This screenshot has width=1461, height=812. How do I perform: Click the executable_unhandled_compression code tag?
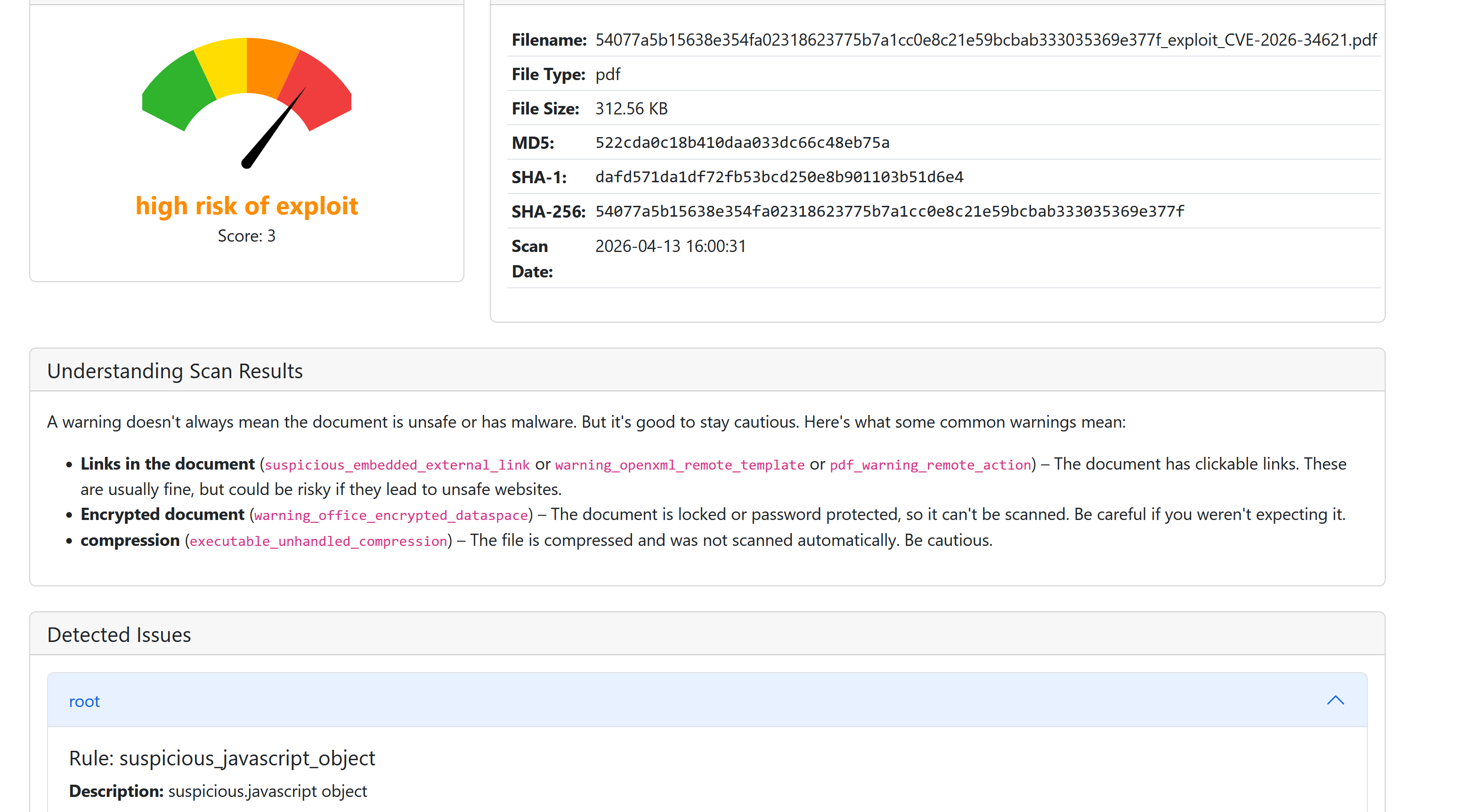[318, 542]
